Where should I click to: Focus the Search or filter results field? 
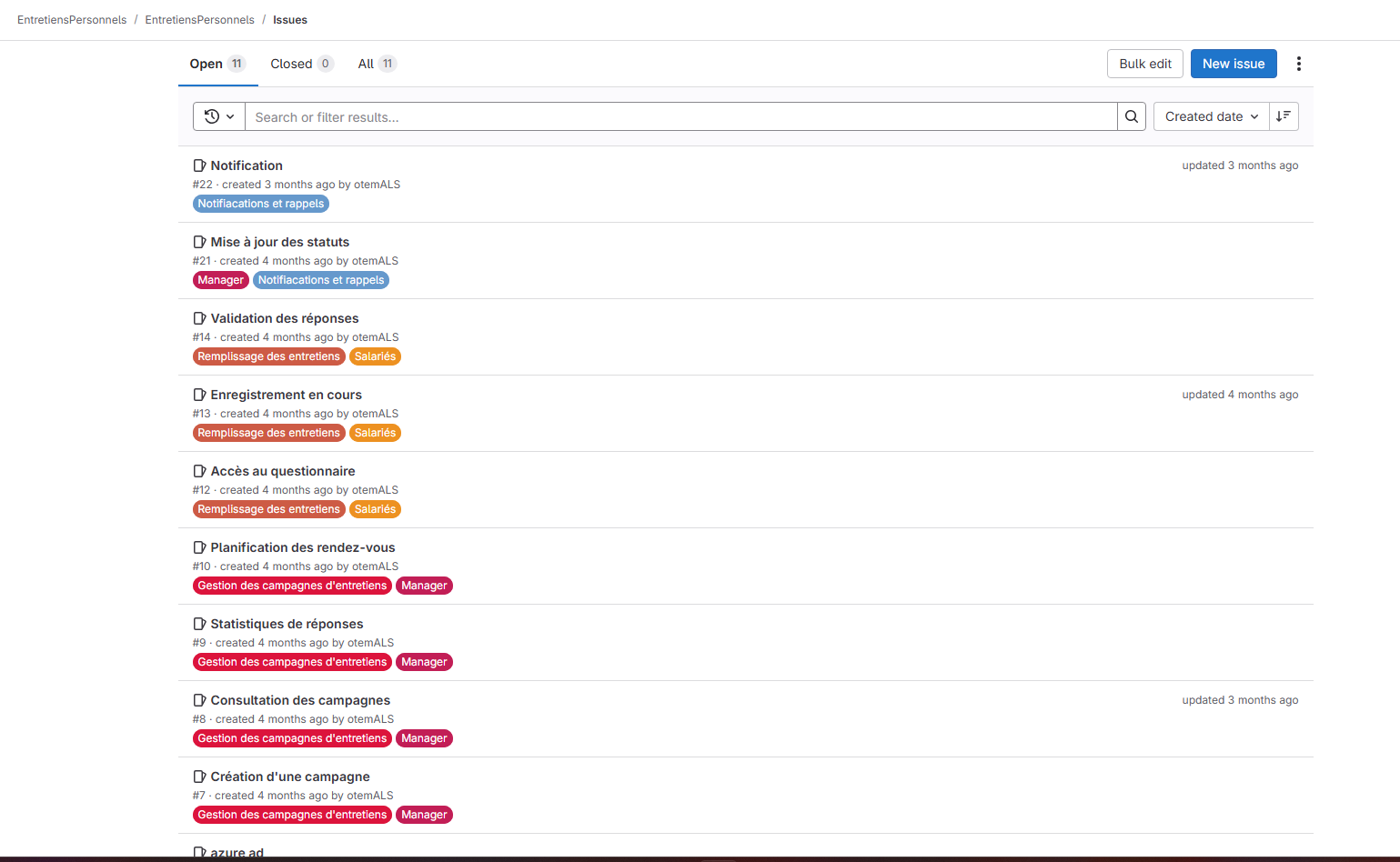tap(681, 116)
